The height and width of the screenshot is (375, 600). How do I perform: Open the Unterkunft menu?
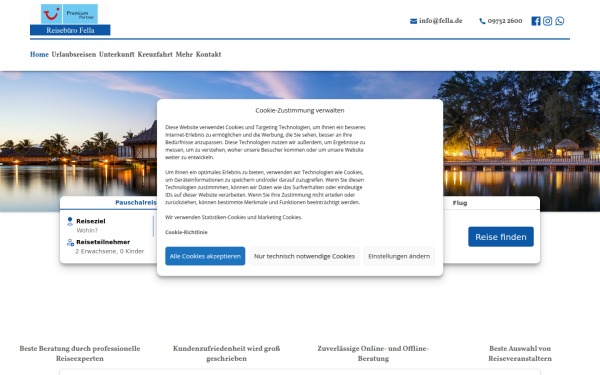coord(117,54)
